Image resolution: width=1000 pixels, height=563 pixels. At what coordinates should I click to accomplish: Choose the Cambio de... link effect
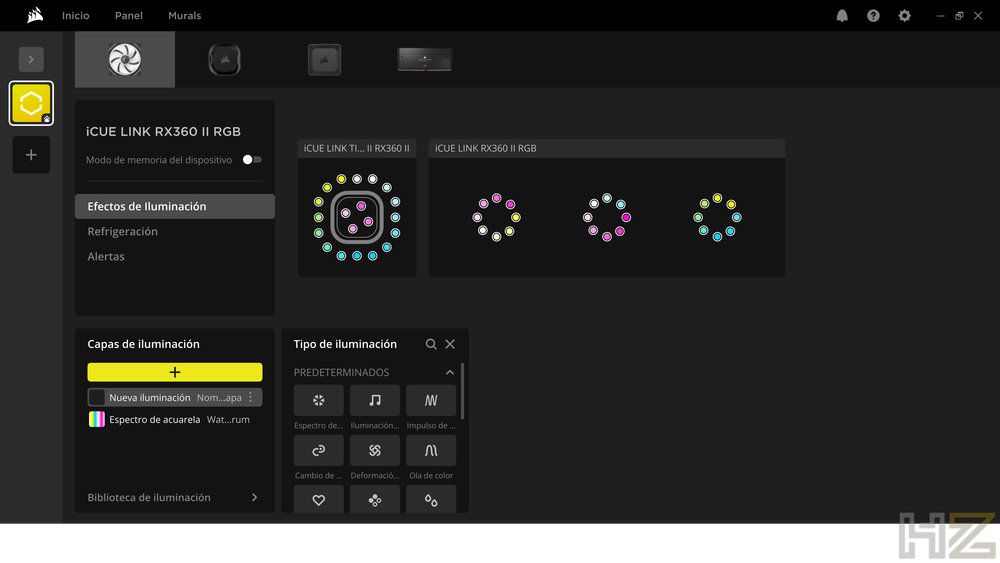(318, 451)
